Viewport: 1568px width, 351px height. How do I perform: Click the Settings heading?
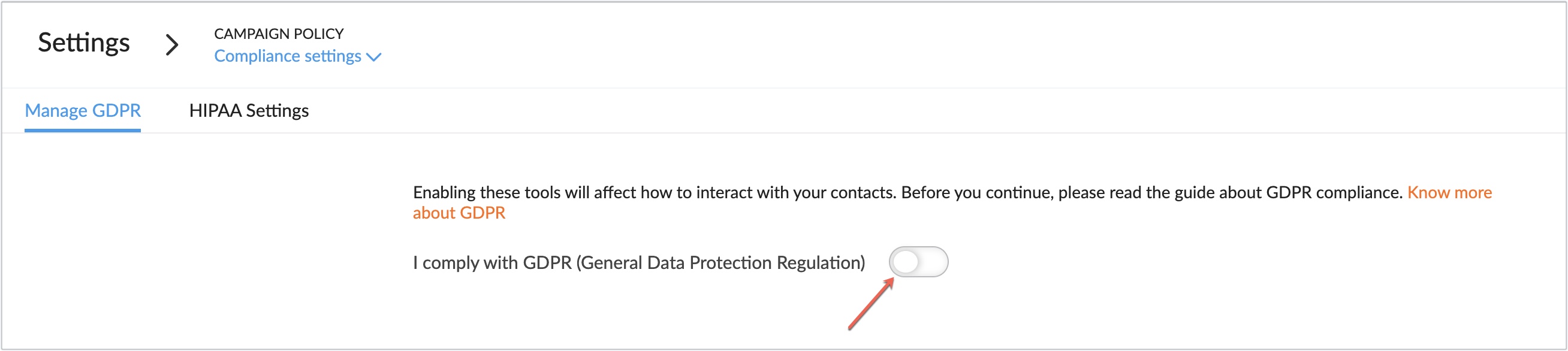84,41
